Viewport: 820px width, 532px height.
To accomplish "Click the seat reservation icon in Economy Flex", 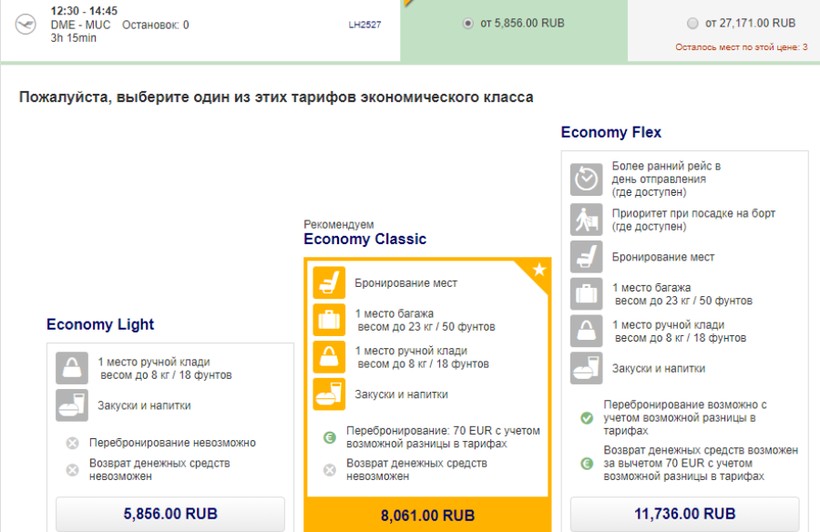I will click(x=587, y=257).
